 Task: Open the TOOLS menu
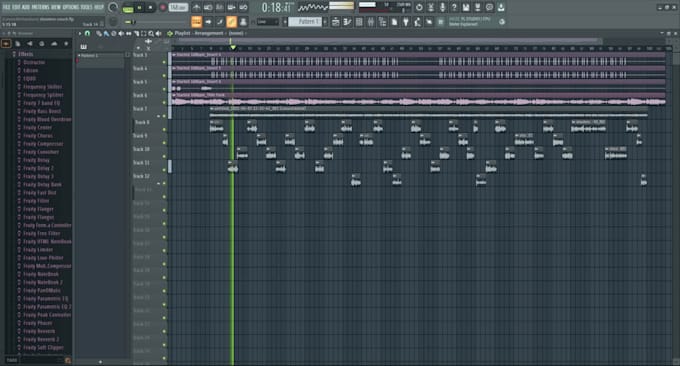[87, 7]
